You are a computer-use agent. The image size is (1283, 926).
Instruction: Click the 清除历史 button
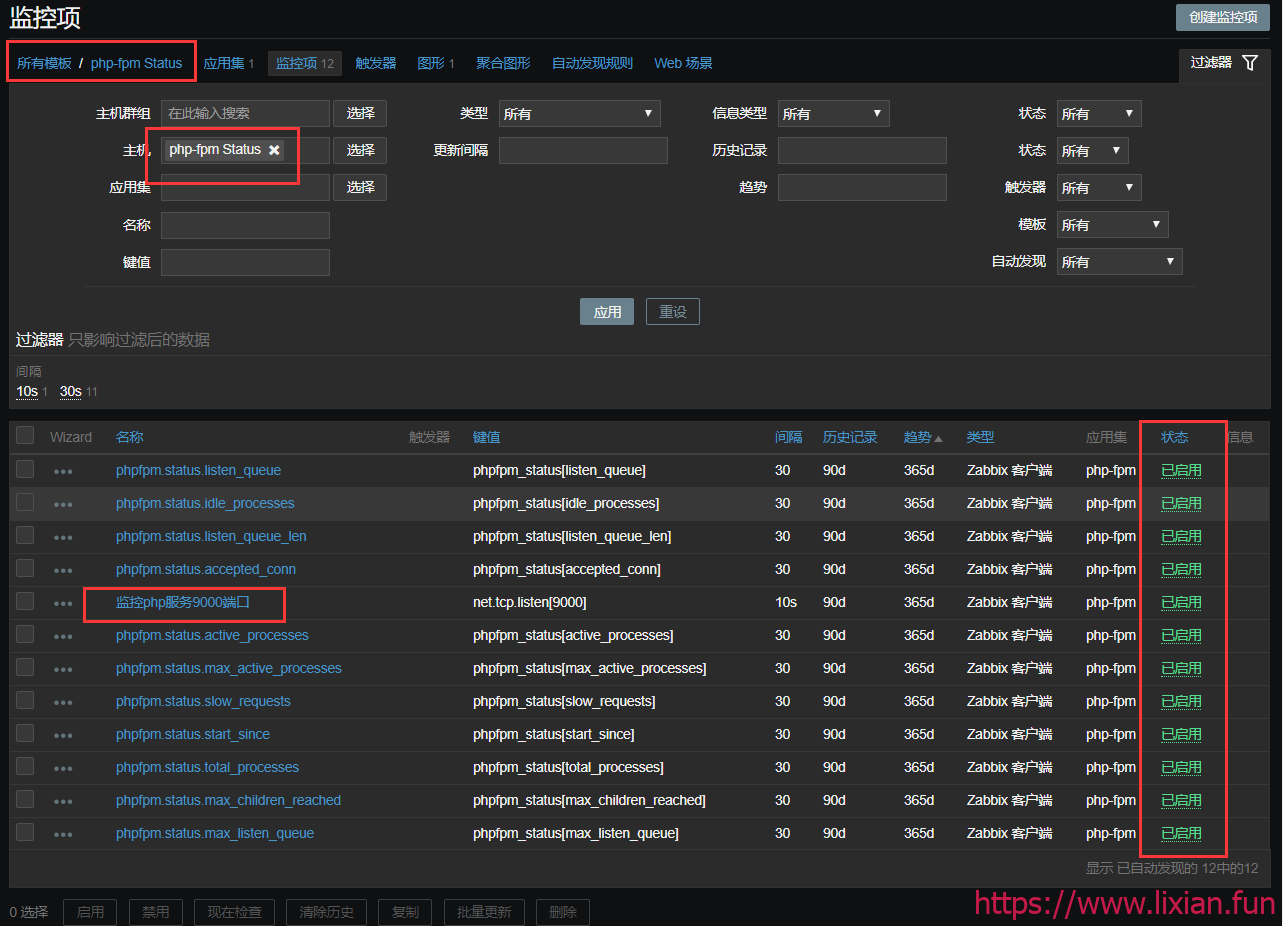click(x=327, y=912)
